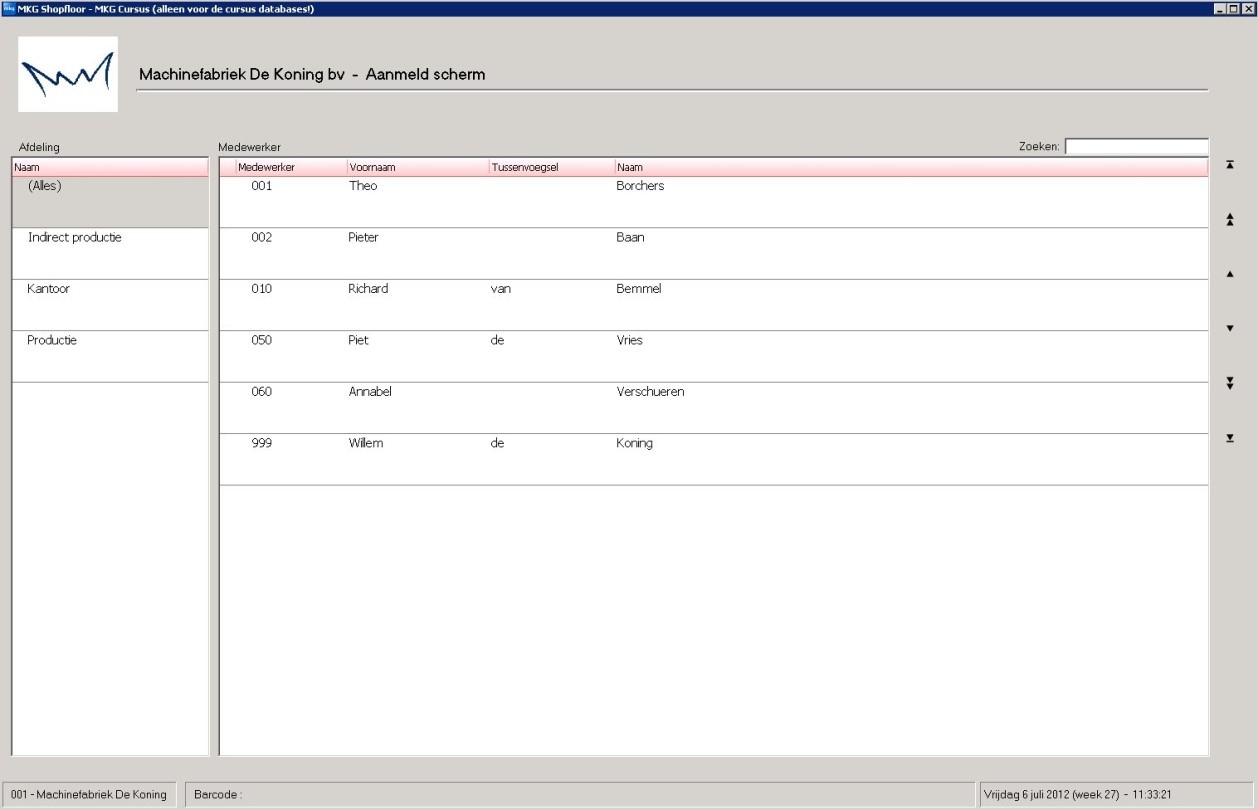Image resolution: width=1258 pixels, height=810 pixels.
Task: Click surname Borchers
Action: pyautogui.click(x=640, y=186)
